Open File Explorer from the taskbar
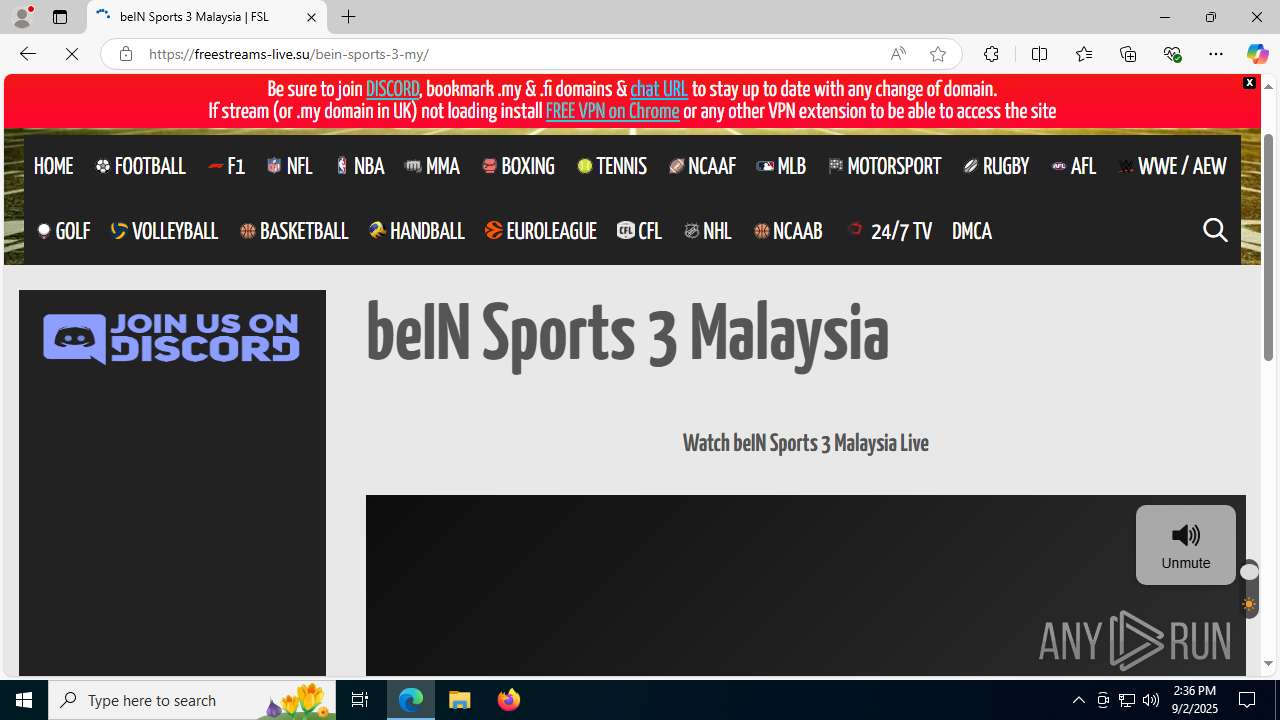 [460, 700]
